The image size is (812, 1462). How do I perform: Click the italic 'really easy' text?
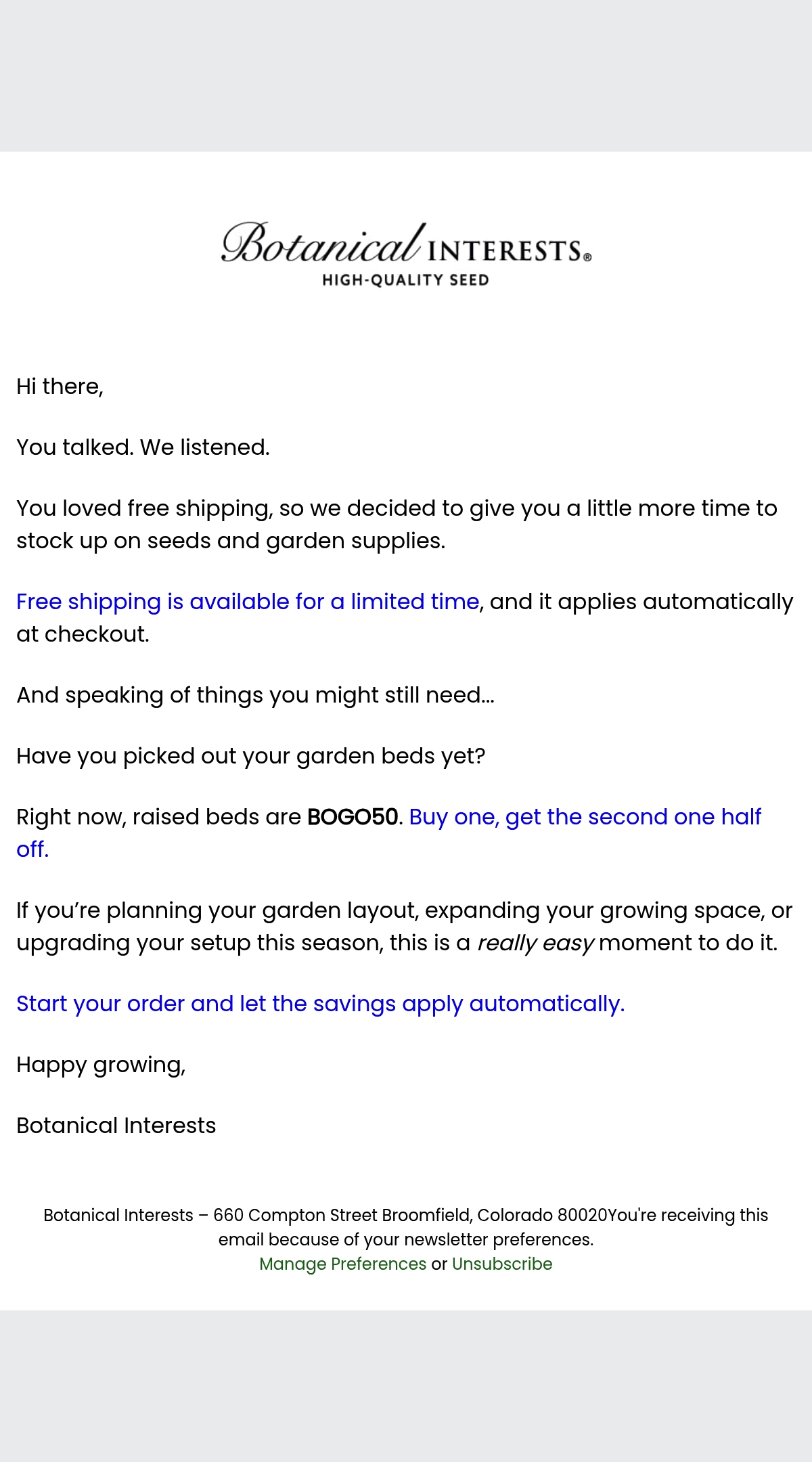[x=535, y=943]
